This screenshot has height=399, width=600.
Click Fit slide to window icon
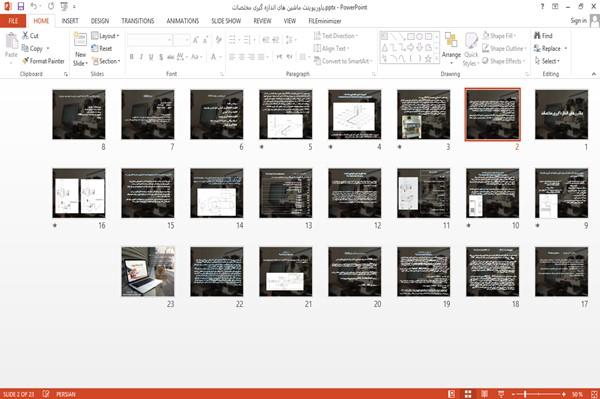pos(594,394)
